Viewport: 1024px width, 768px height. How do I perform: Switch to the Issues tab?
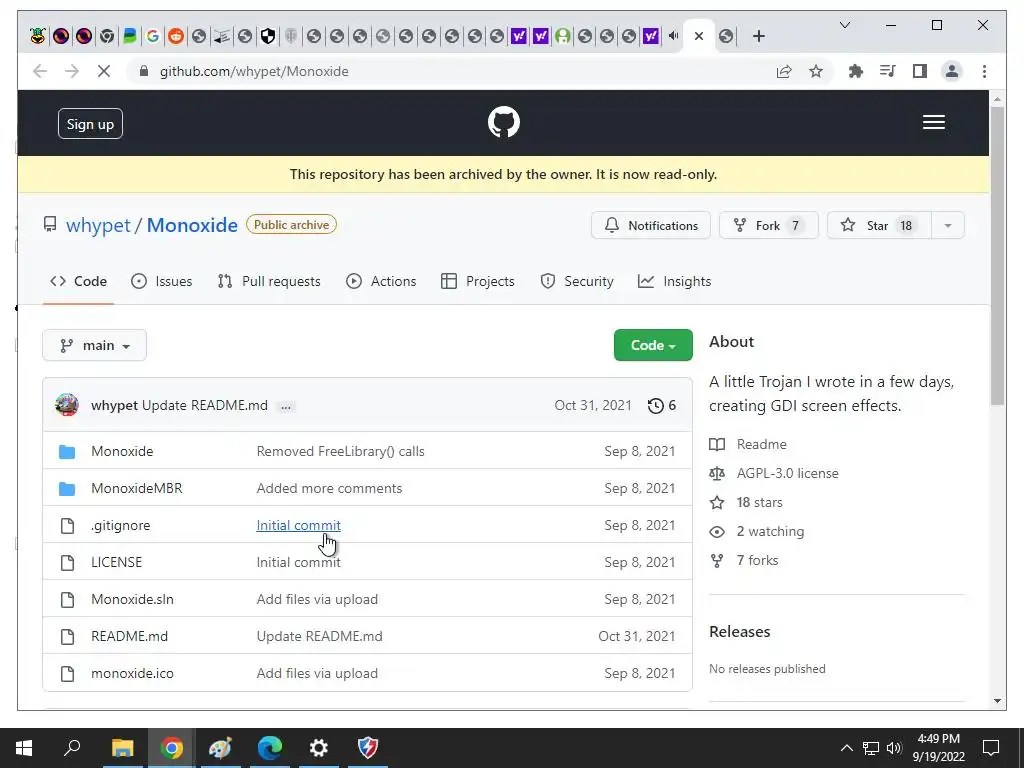click(x=161, y=281)
